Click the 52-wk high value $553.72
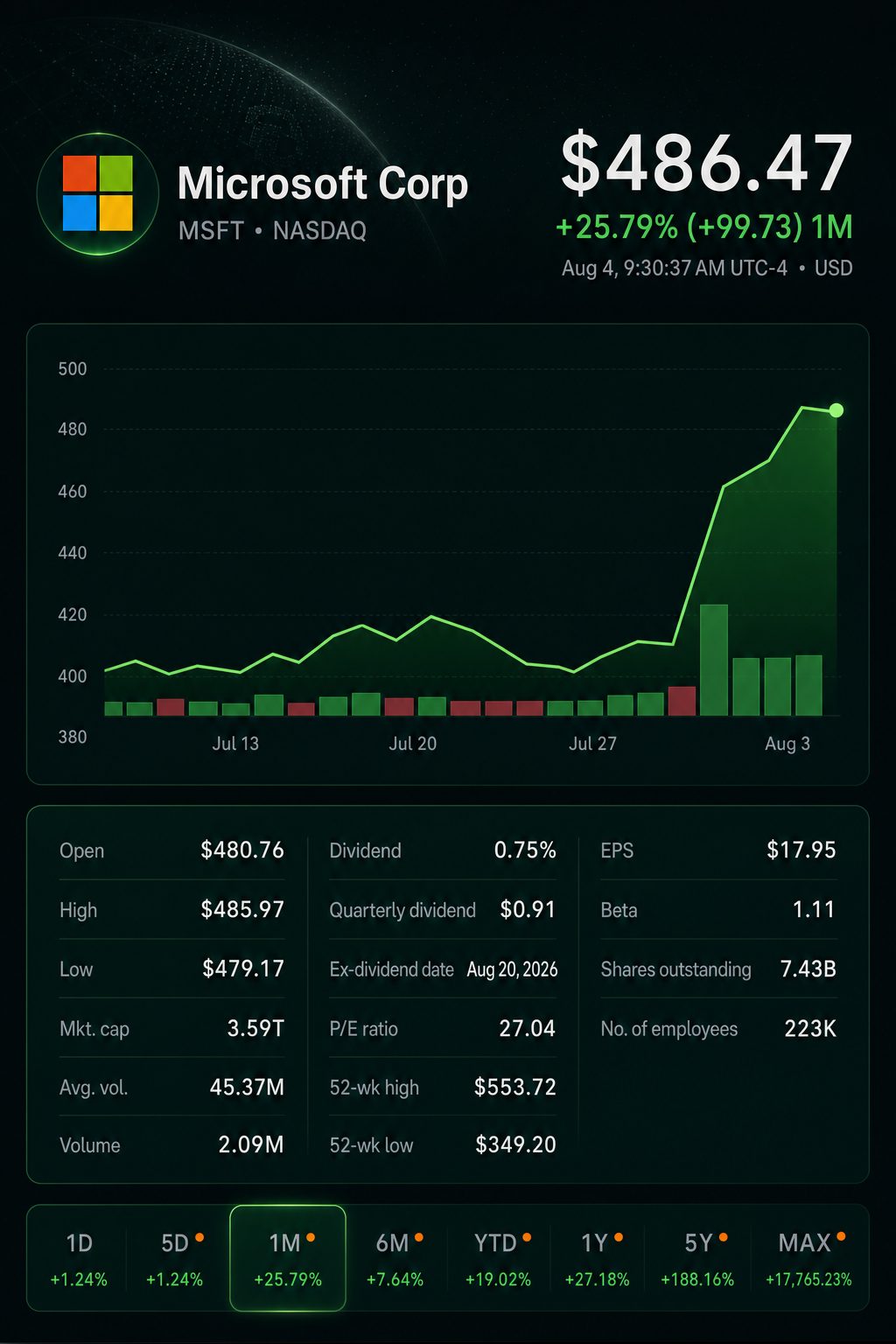Image resolution: width=896 pixels, height=1344 pixels. coord(515,1088)
